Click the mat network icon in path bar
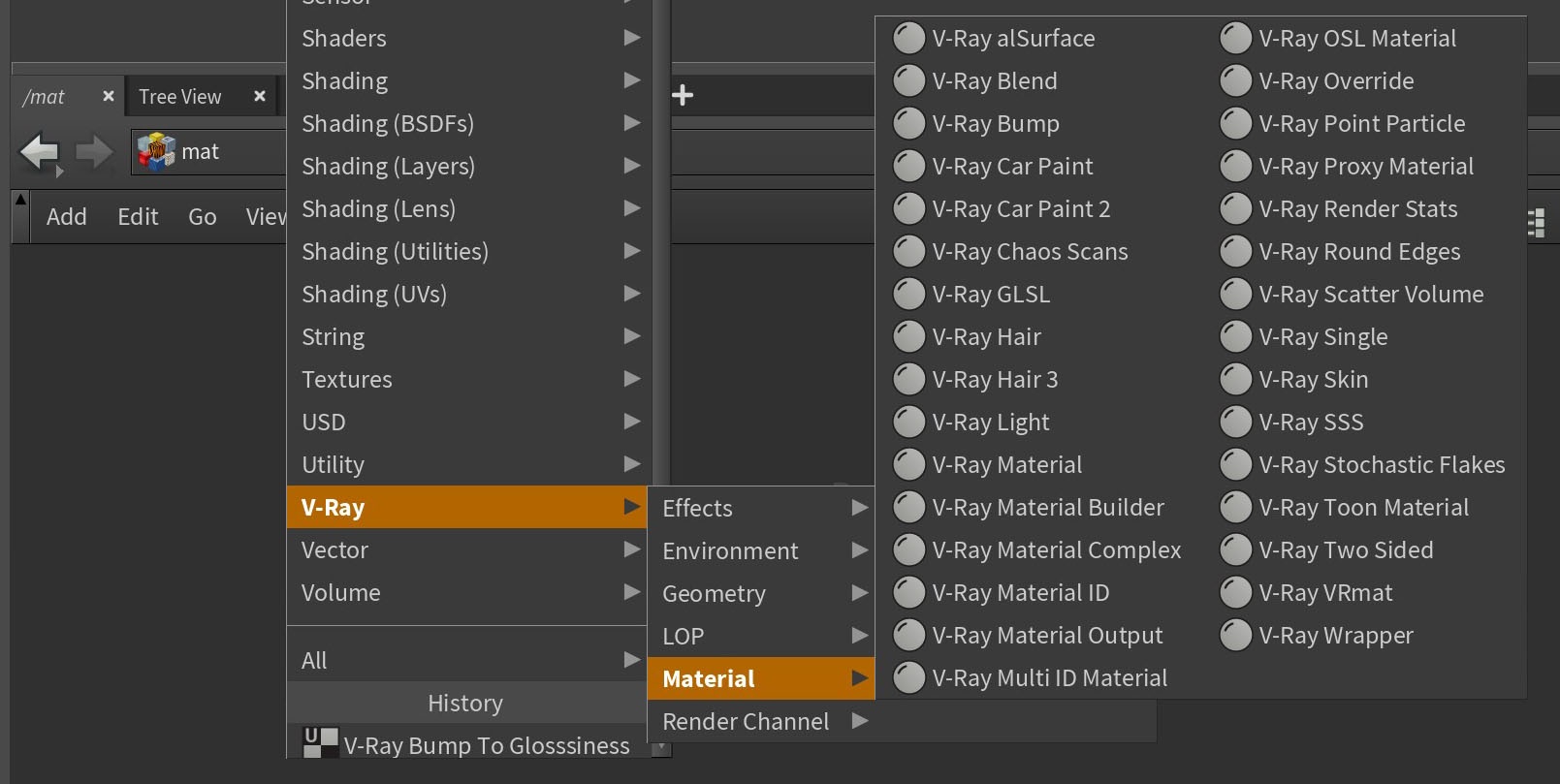The width and height of the screenshot is (1560, 784). [155, 152]
